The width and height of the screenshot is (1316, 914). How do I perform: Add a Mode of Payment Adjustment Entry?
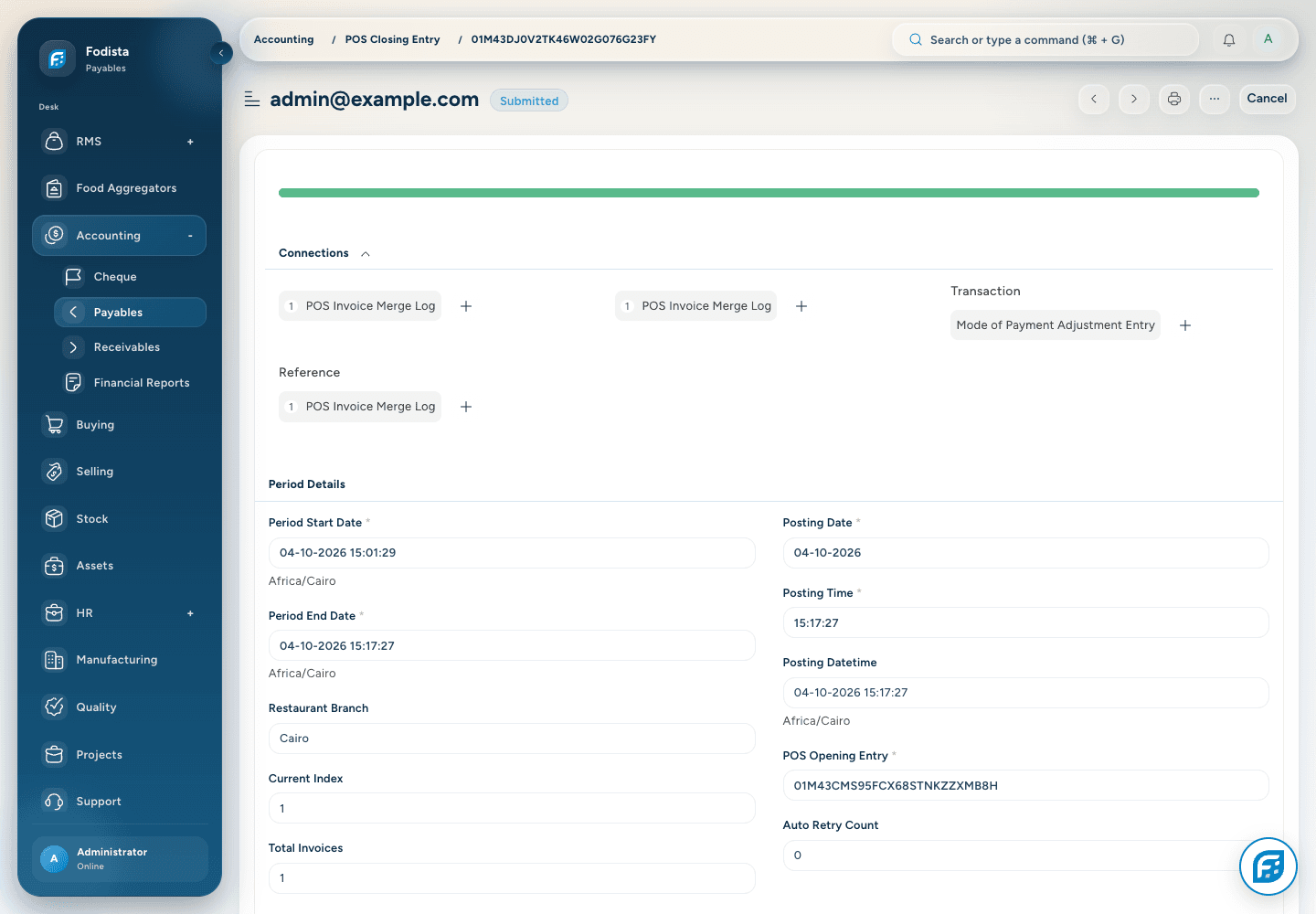1185,325
